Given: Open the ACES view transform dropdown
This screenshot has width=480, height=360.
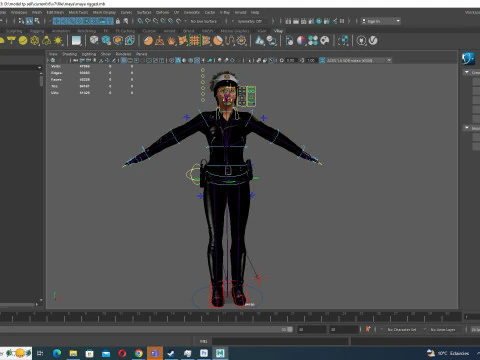Looking at the screenshot, I should [359, 60].
